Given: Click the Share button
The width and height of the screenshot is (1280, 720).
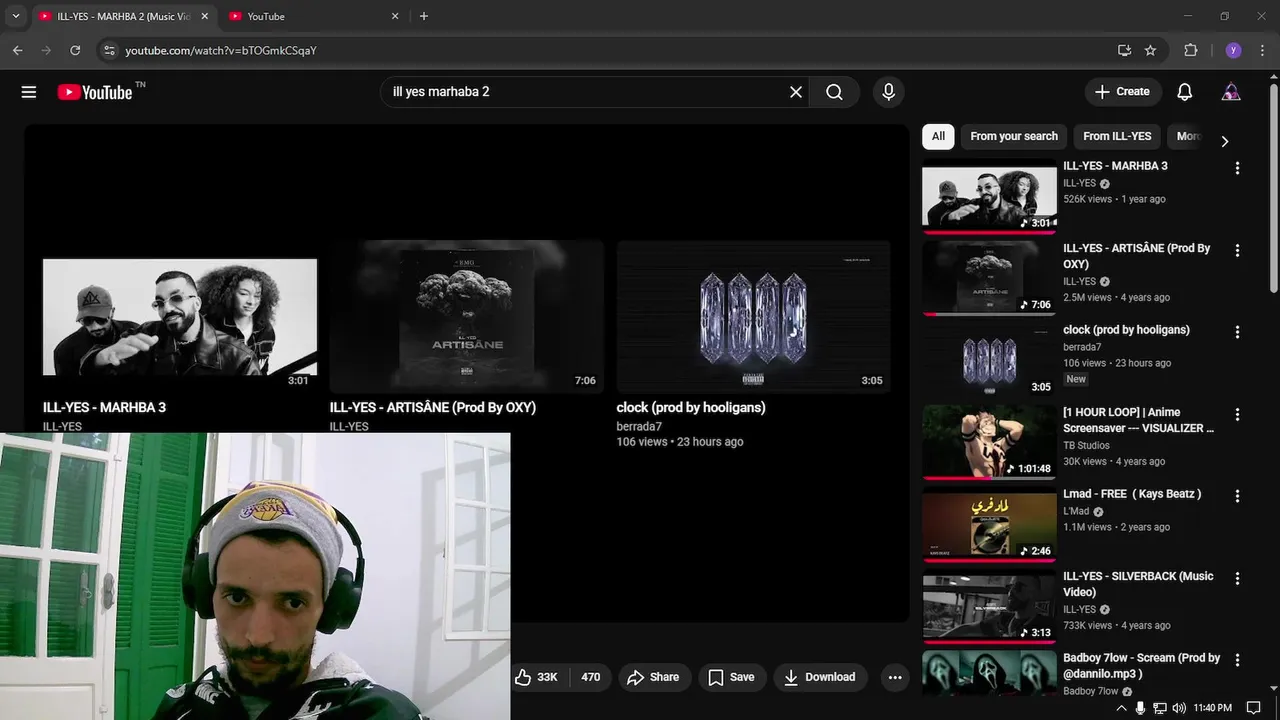Looking at the screenshot, I should [653, 677].
